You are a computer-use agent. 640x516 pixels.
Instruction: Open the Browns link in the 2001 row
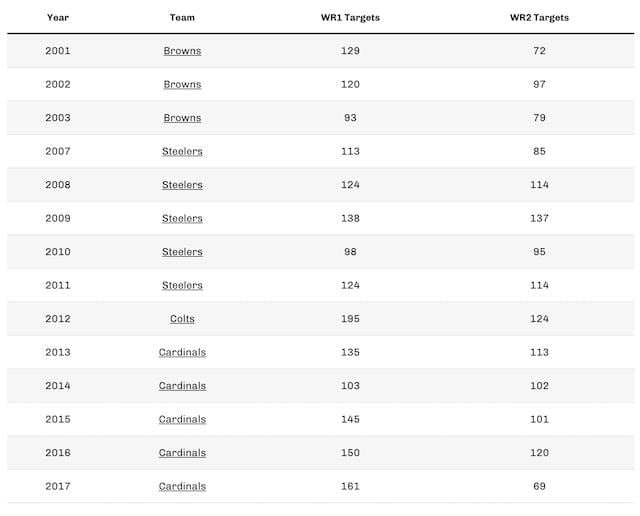[x=182, y=51]
